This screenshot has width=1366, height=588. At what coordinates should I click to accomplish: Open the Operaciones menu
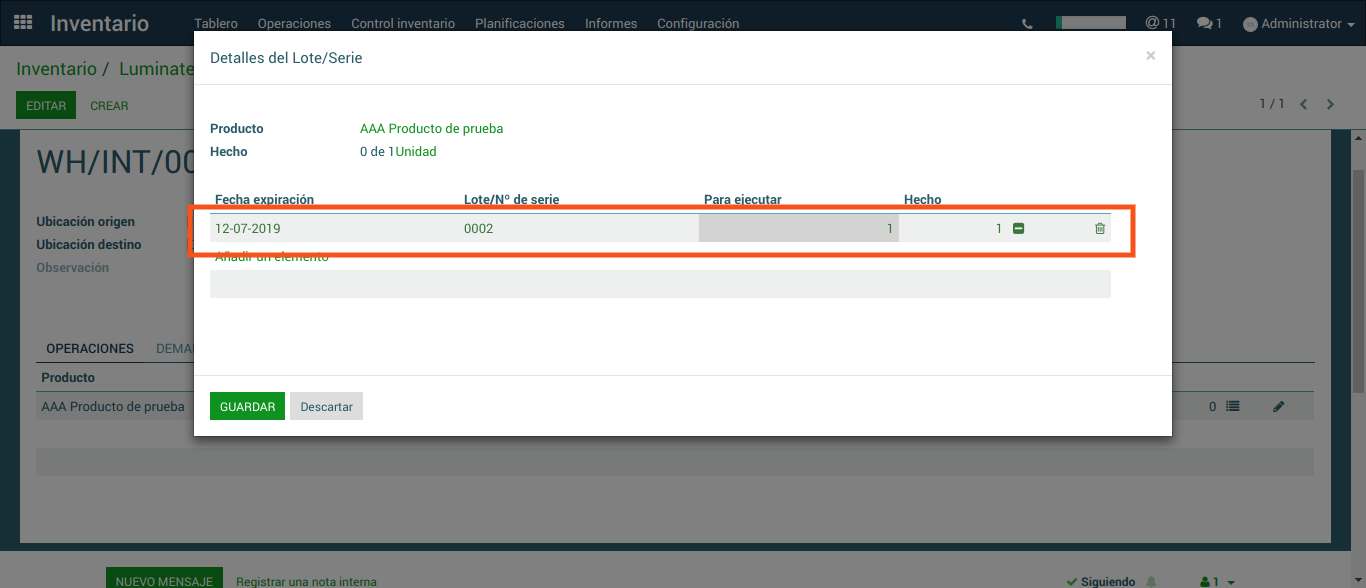[x=294, y=24]
